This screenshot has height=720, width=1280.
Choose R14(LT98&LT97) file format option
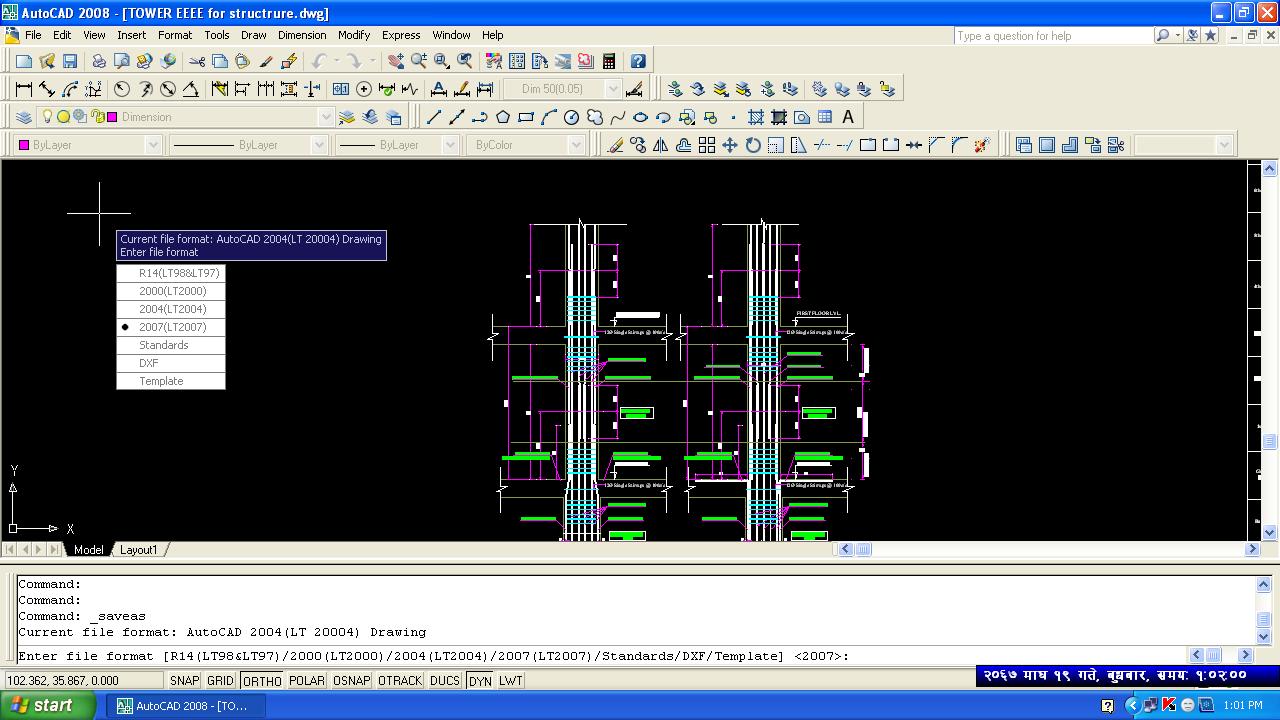tap(171, 273)
